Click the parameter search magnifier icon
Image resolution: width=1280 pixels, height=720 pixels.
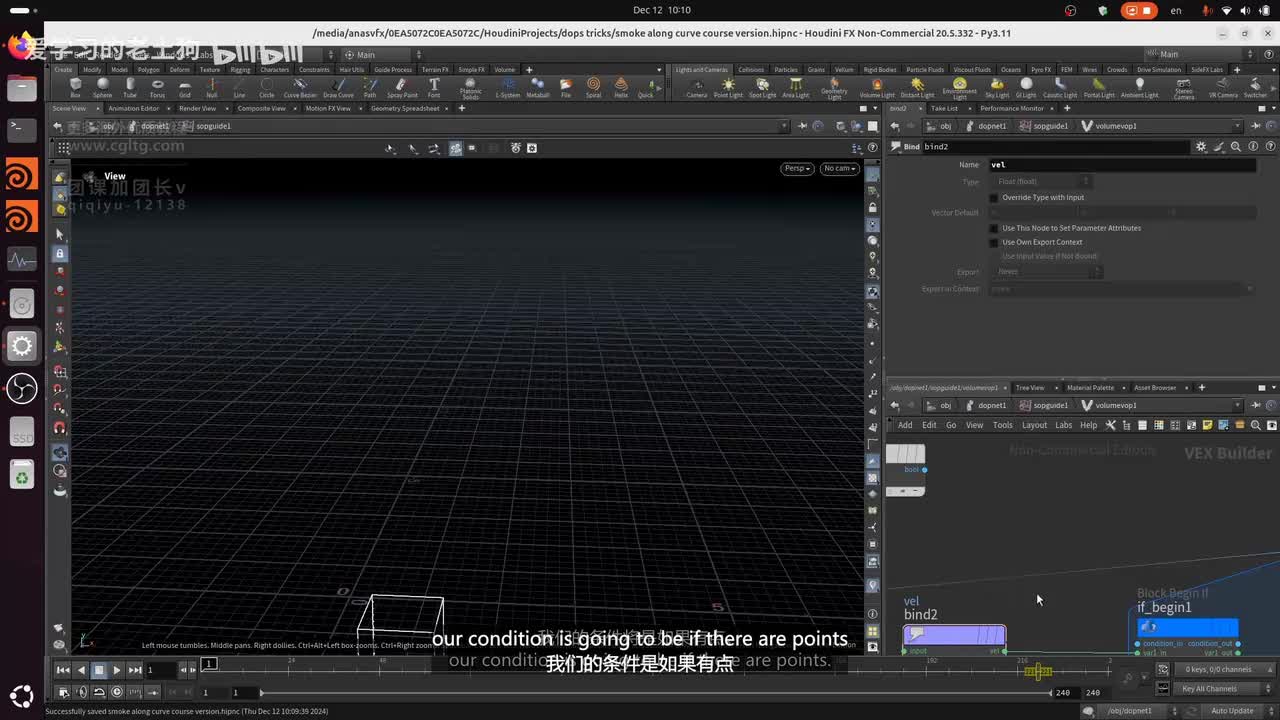[x=1236, y=147]
